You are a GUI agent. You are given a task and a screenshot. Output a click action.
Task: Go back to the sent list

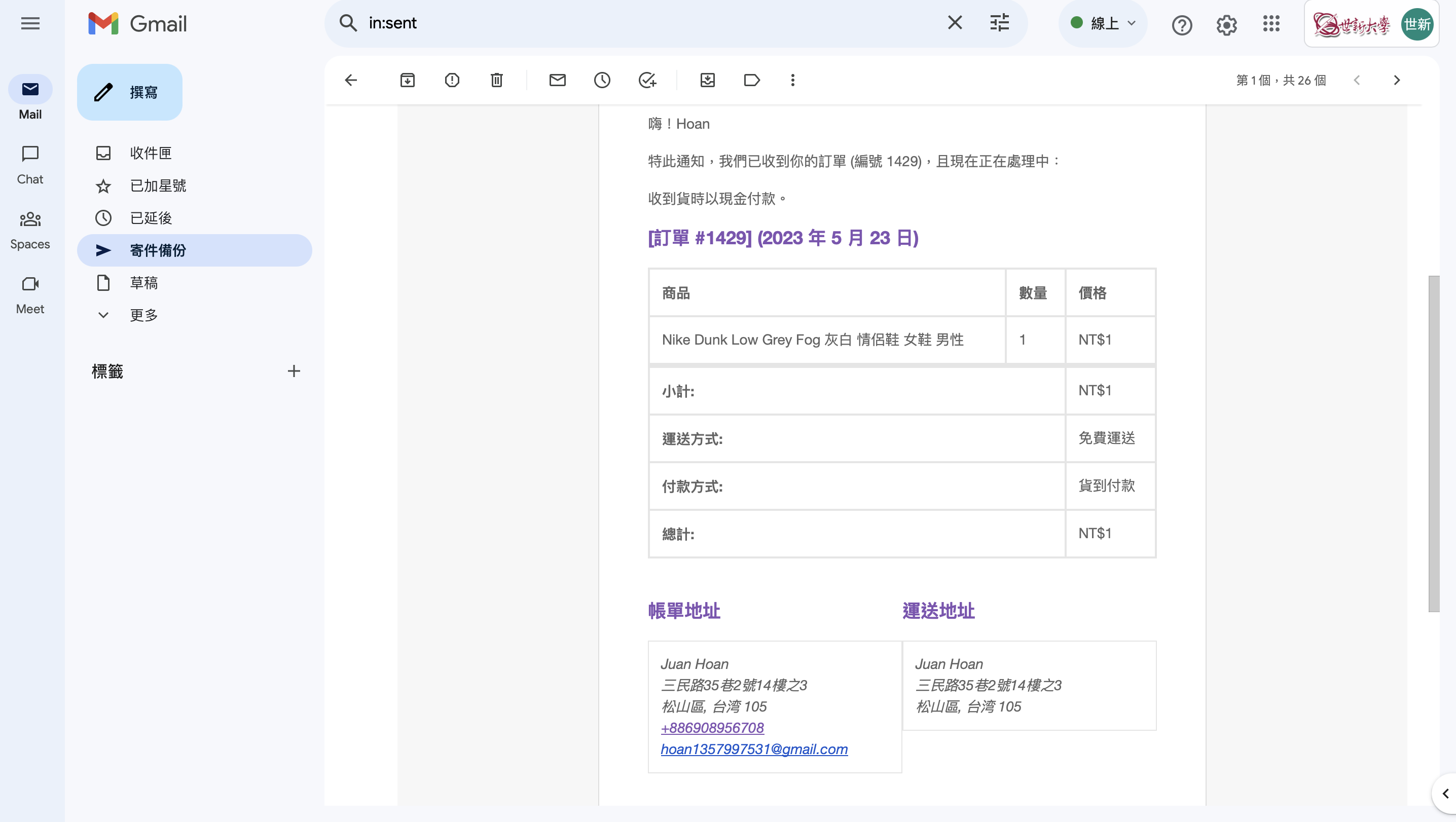(x=351, y=80)
